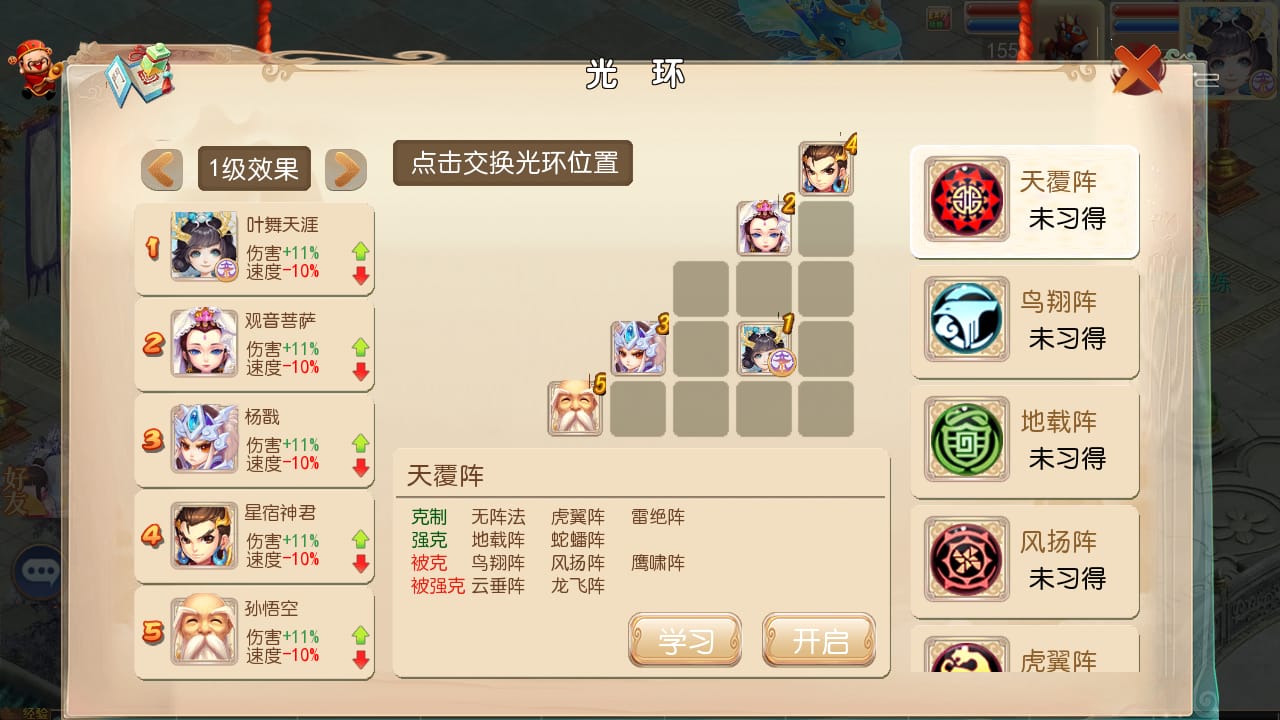Screen dimensions: 1280x720
Task: Click the 学习 button
Action: (685, 640)
